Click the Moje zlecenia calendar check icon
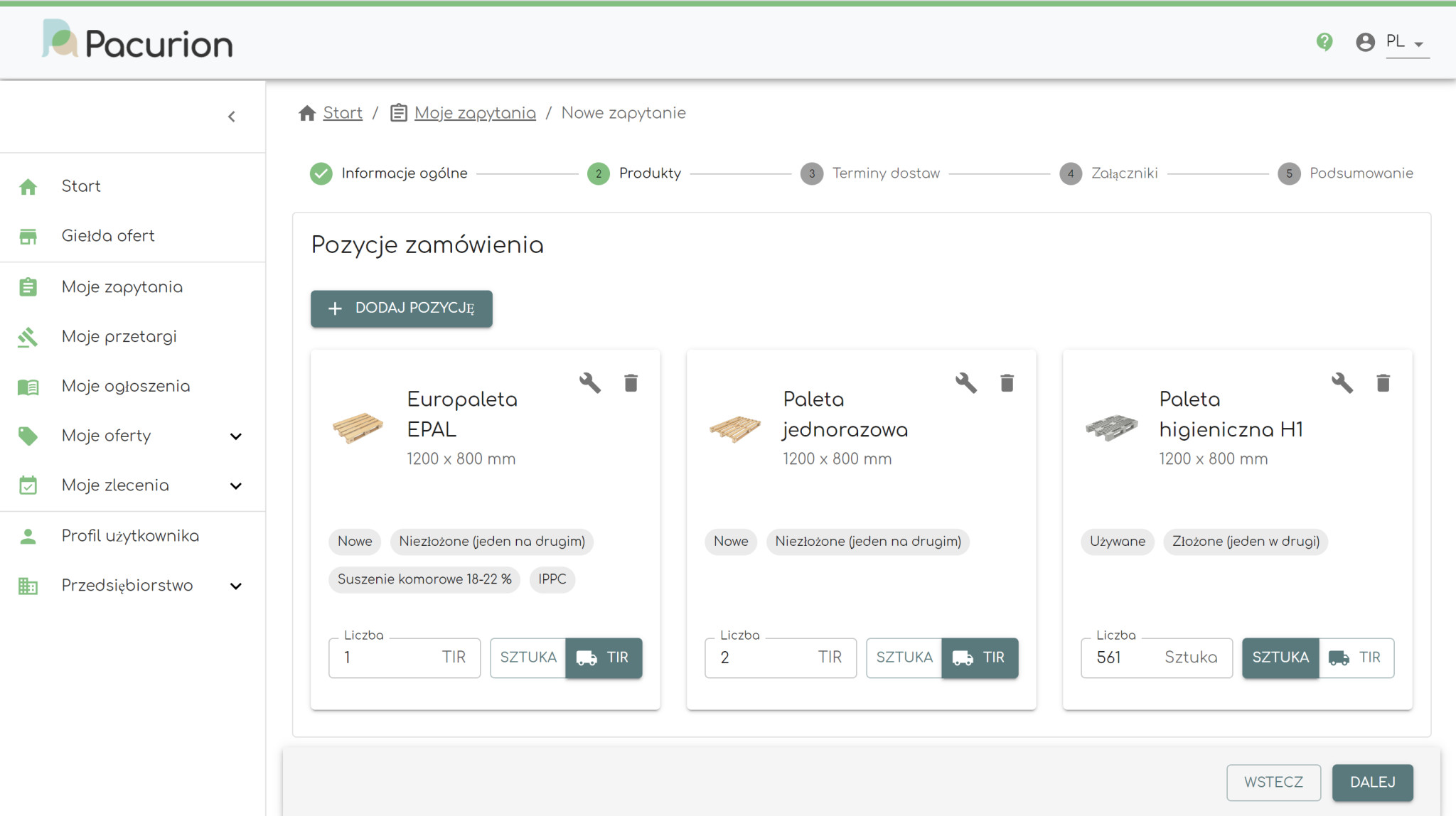This screenshot has height=816, width=1456. click(28, 485)
